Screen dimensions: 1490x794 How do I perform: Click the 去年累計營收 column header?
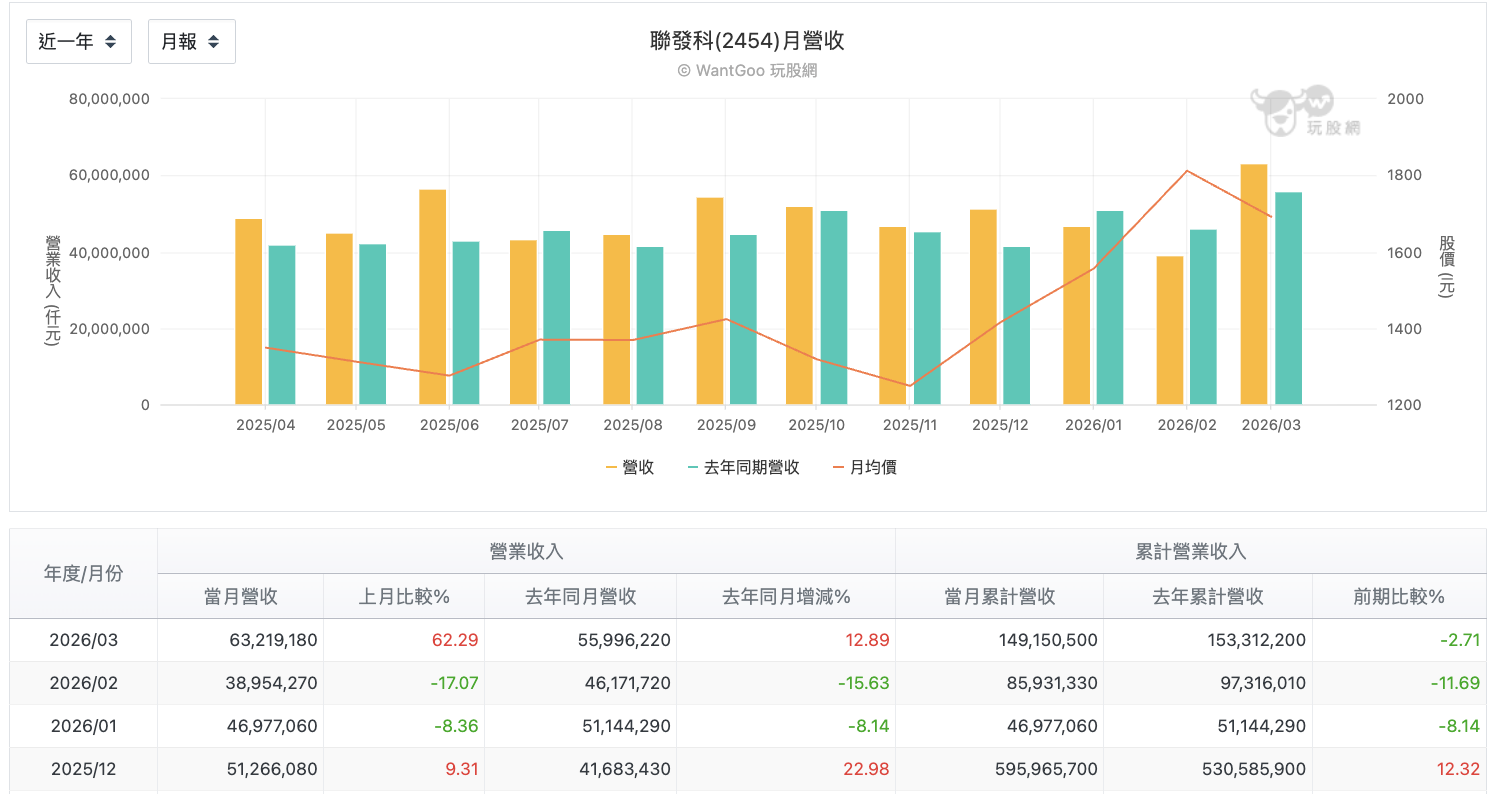1208,597
